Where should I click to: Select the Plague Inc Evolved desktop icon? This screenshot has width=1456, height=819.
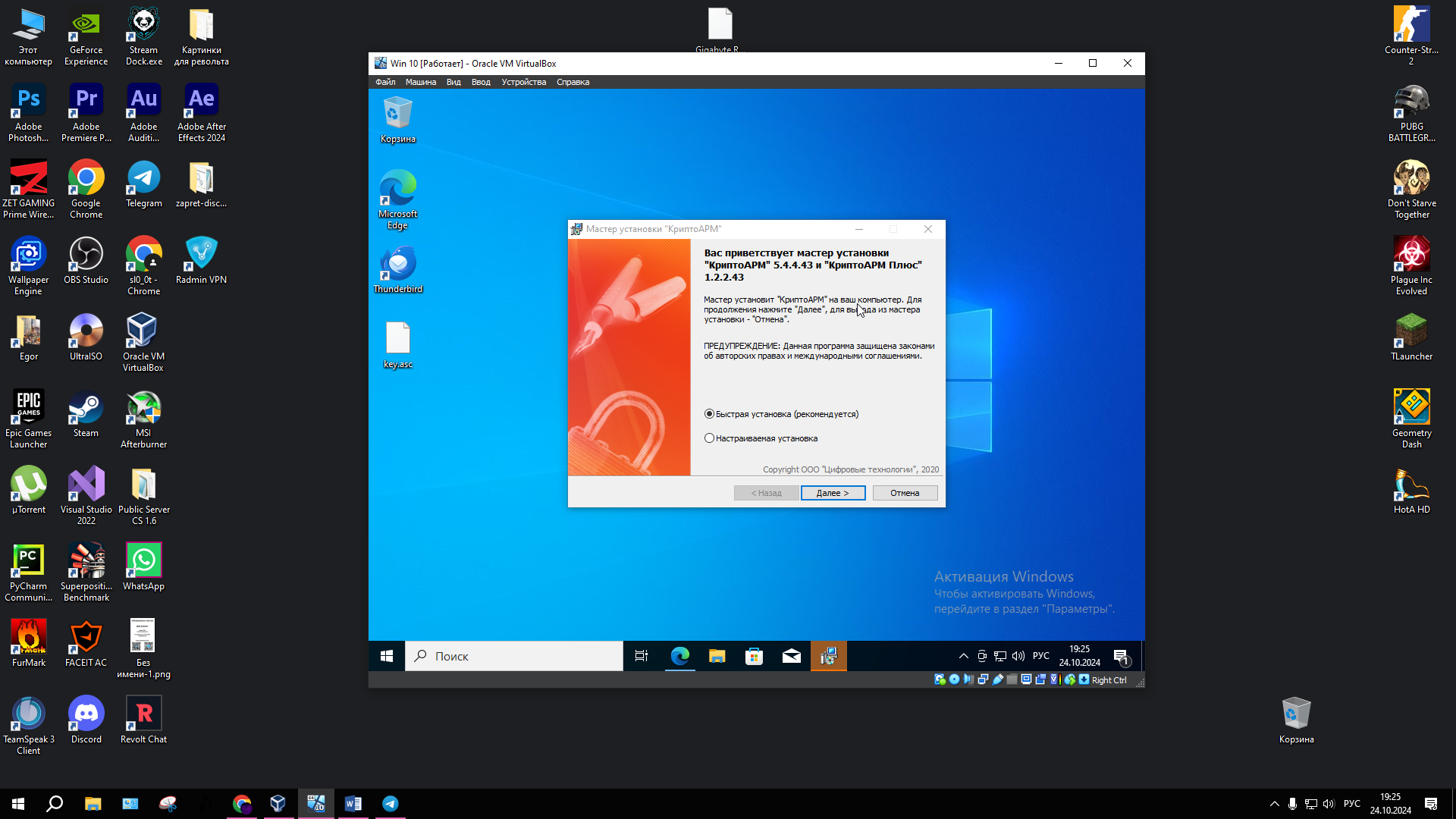(1412, 265)
